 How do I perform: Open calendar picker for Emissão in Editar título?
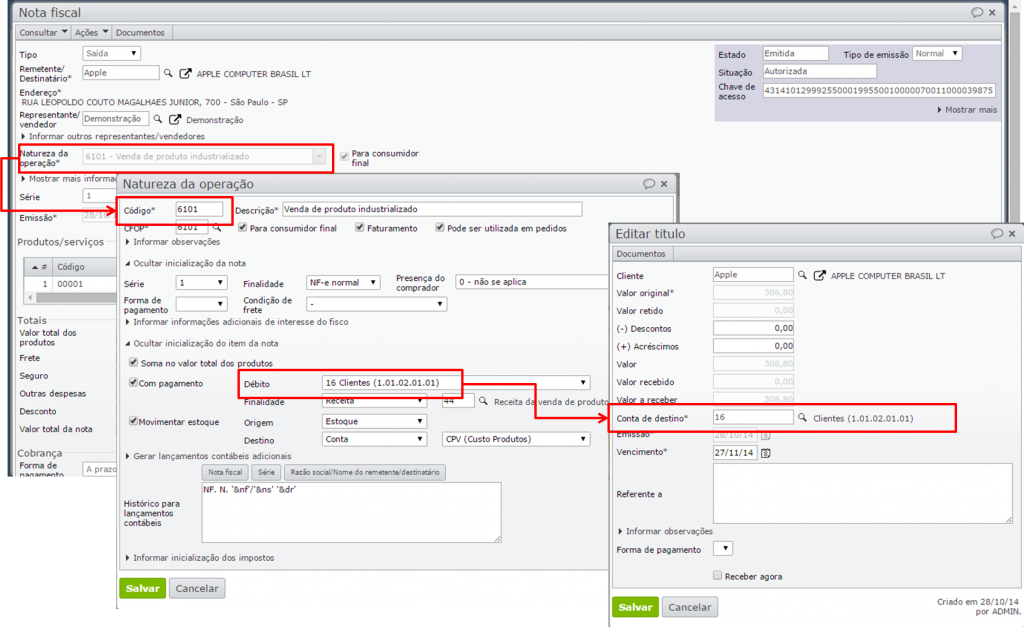765,435
